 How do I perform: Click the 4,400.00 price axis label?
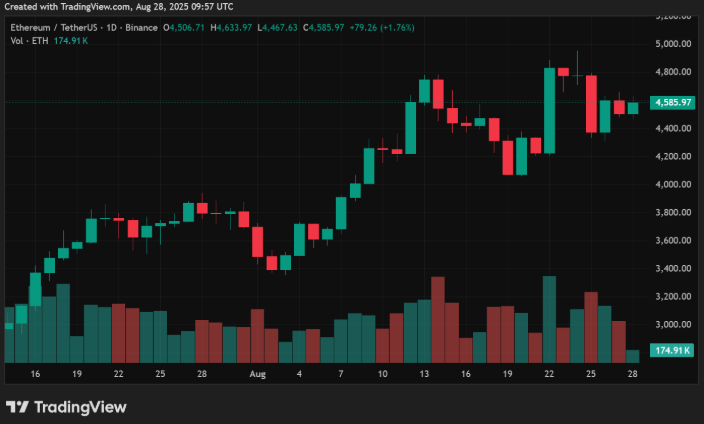coord(673,128)
